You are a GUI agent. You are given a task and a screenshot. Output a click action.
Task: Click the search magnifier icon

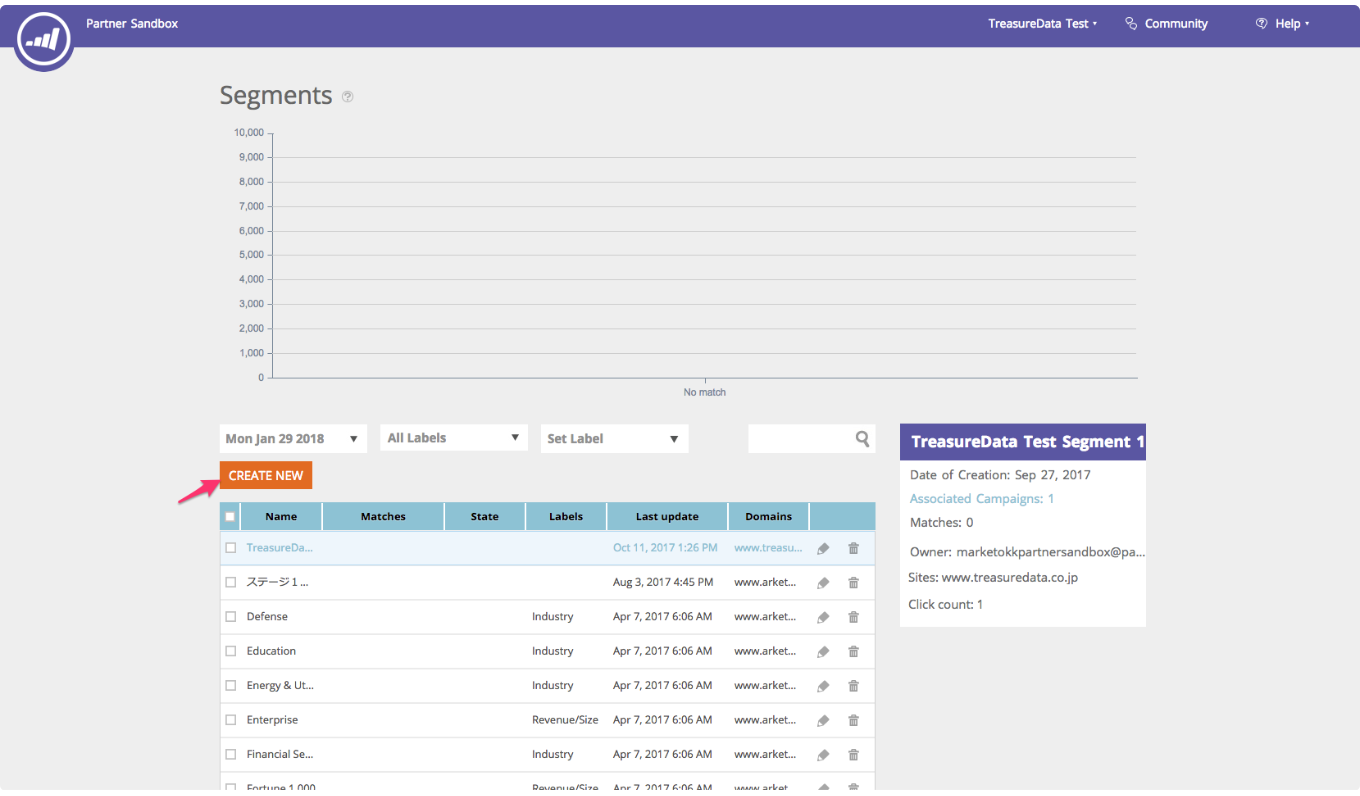862,438
